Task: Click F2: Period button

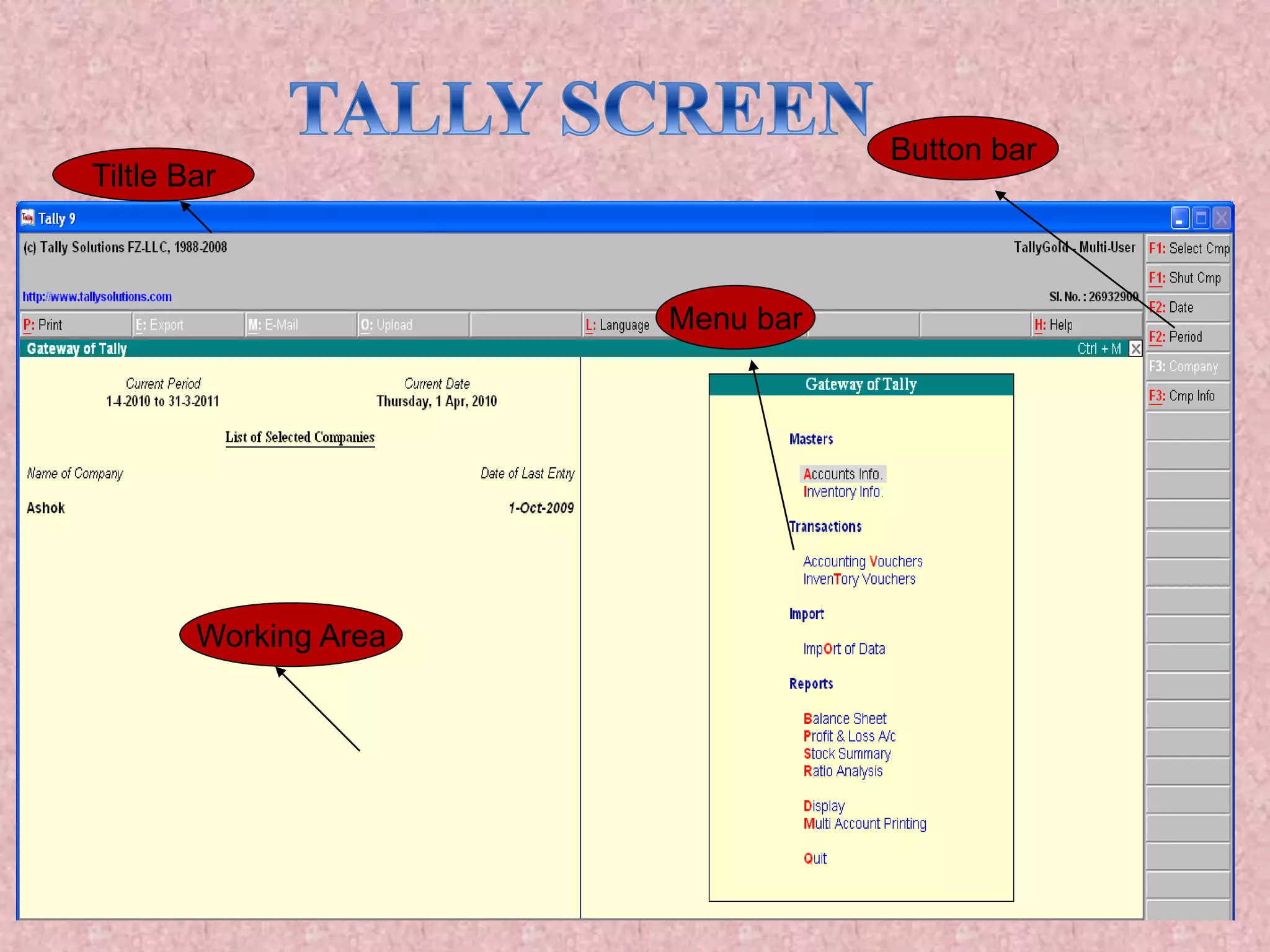Action: click(1188, 337)
